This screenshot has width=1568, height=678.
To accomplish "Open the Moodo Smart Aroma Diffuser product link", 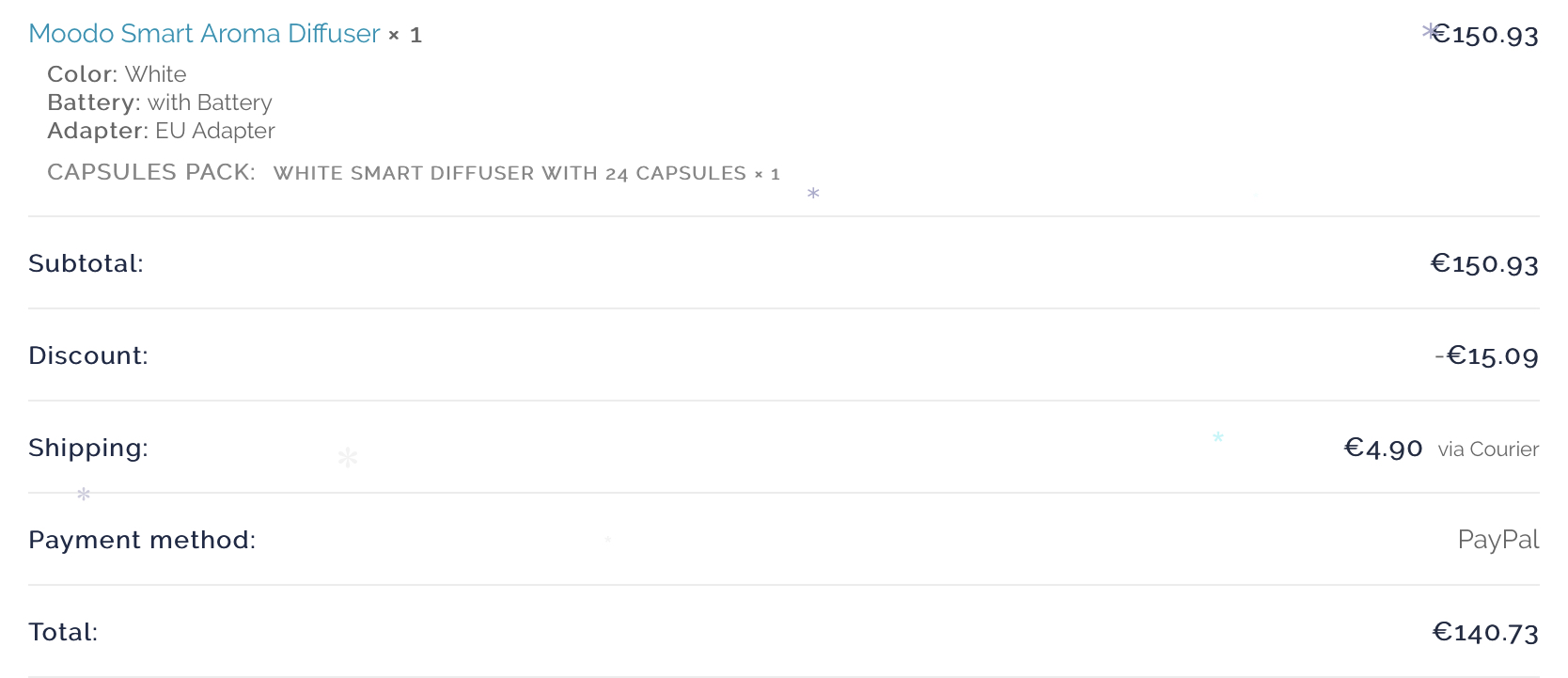I will point(204,34).
